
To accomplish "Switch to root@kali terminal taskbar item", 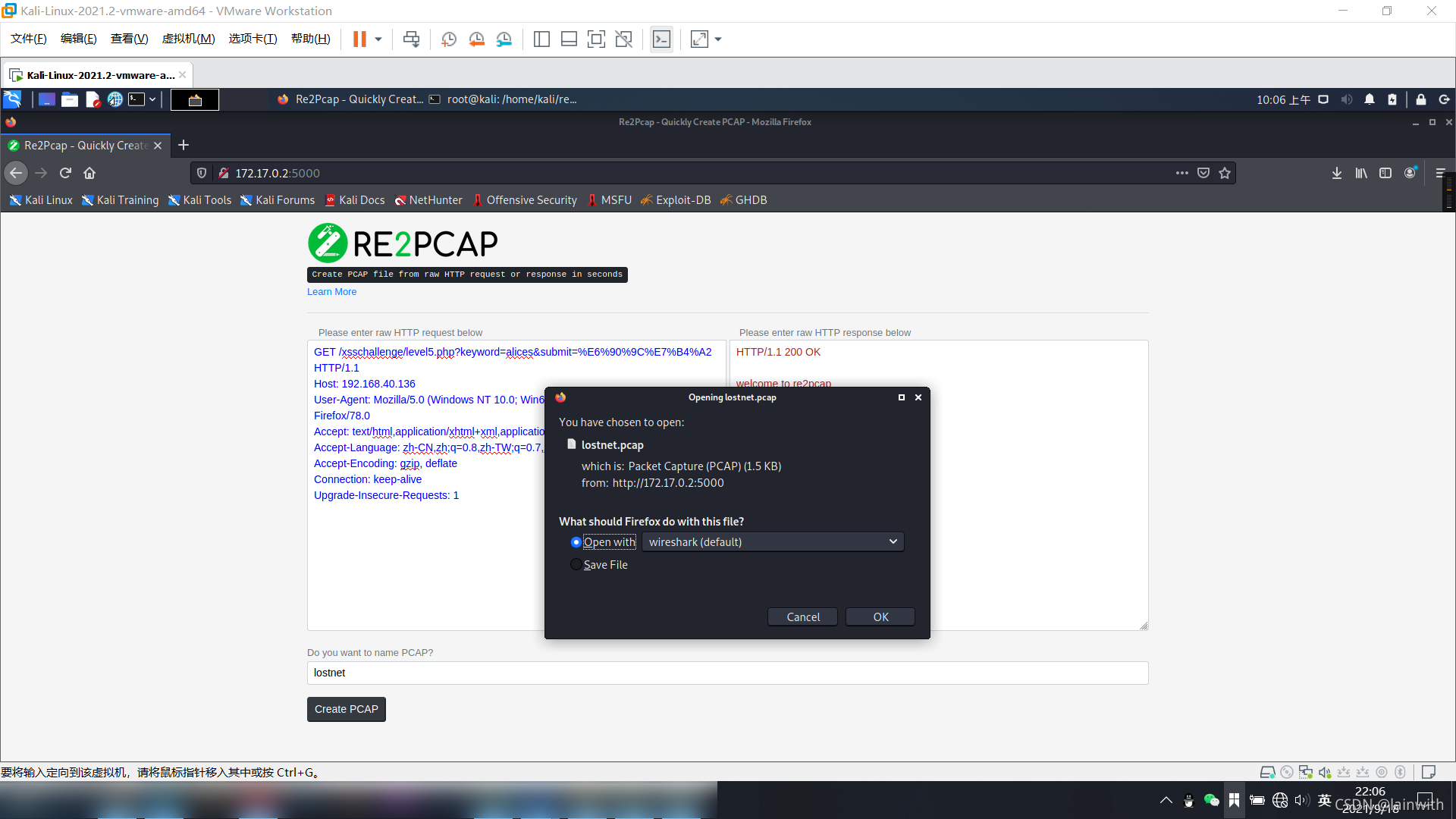I will click(x=504, y=99).
